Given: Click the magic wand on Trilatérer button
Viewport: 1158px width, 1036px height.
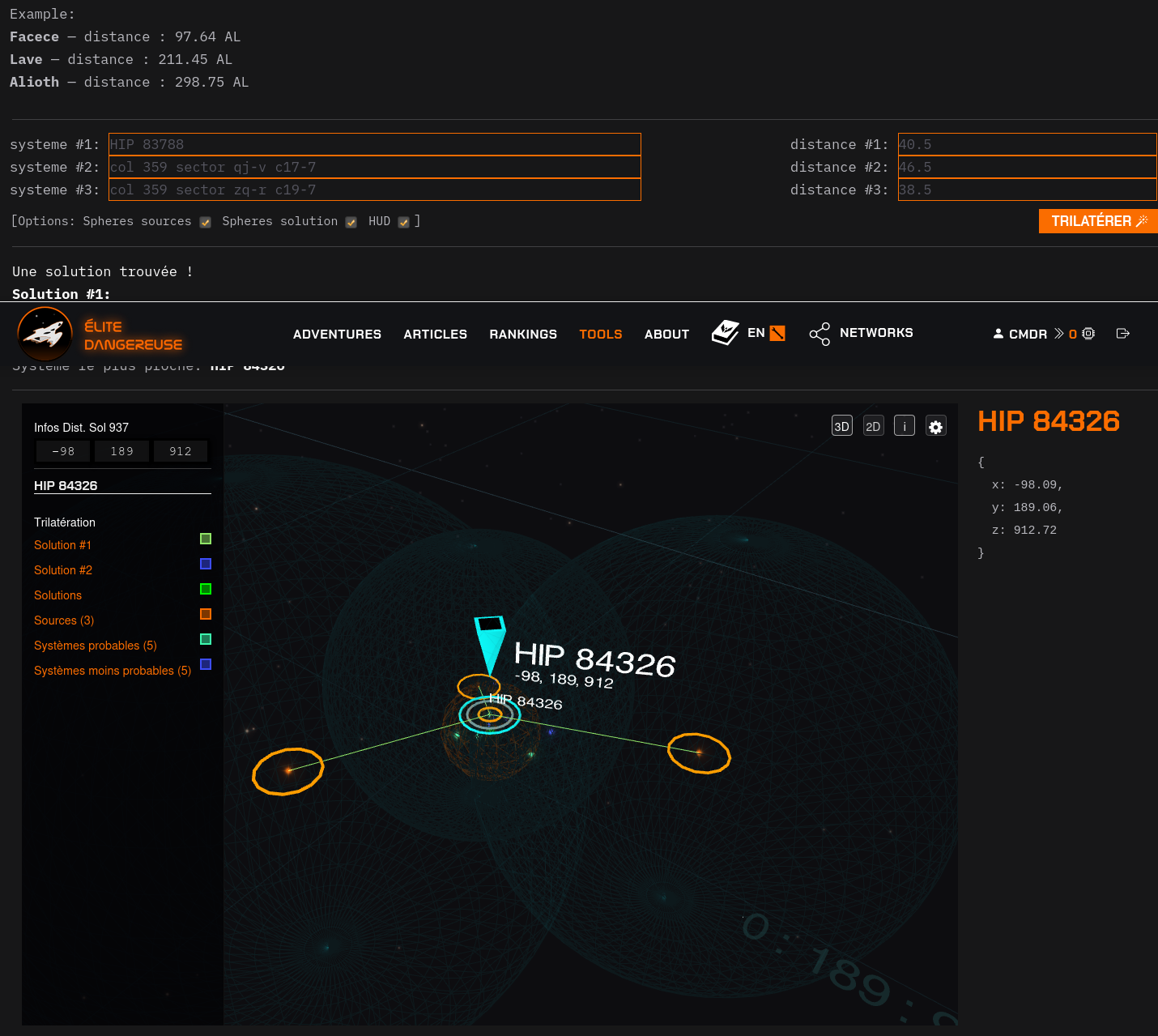Looking at the screenshot, I should coord(1142,220).
